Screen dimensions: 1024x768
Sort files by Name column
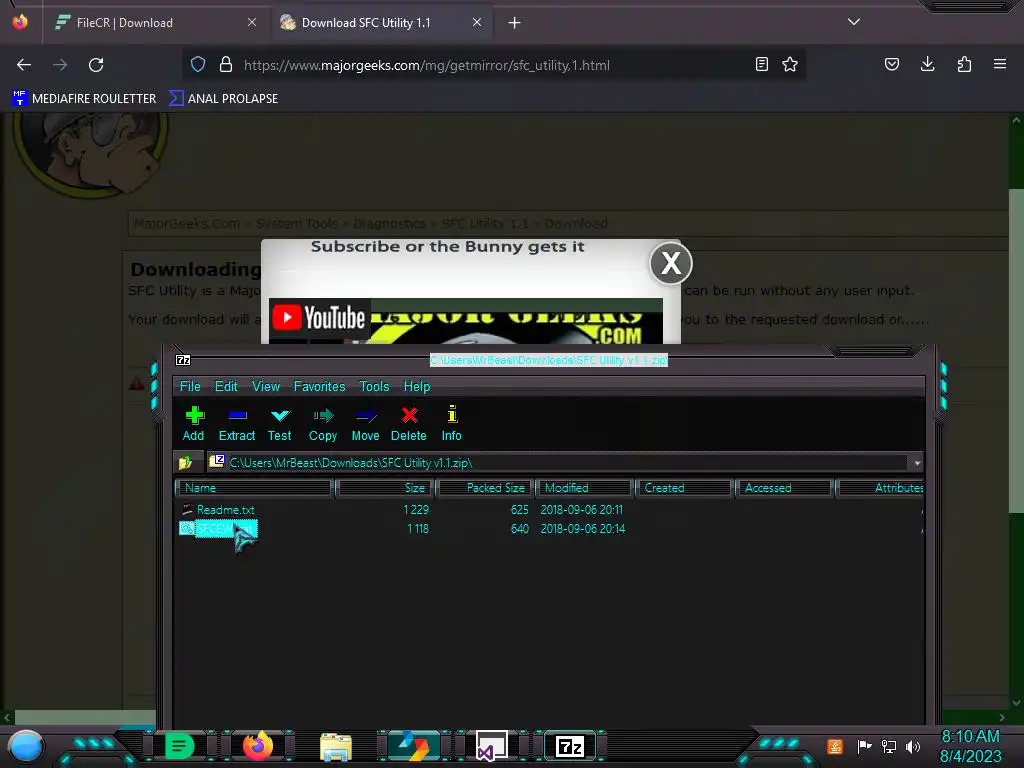tap(254, 488)
